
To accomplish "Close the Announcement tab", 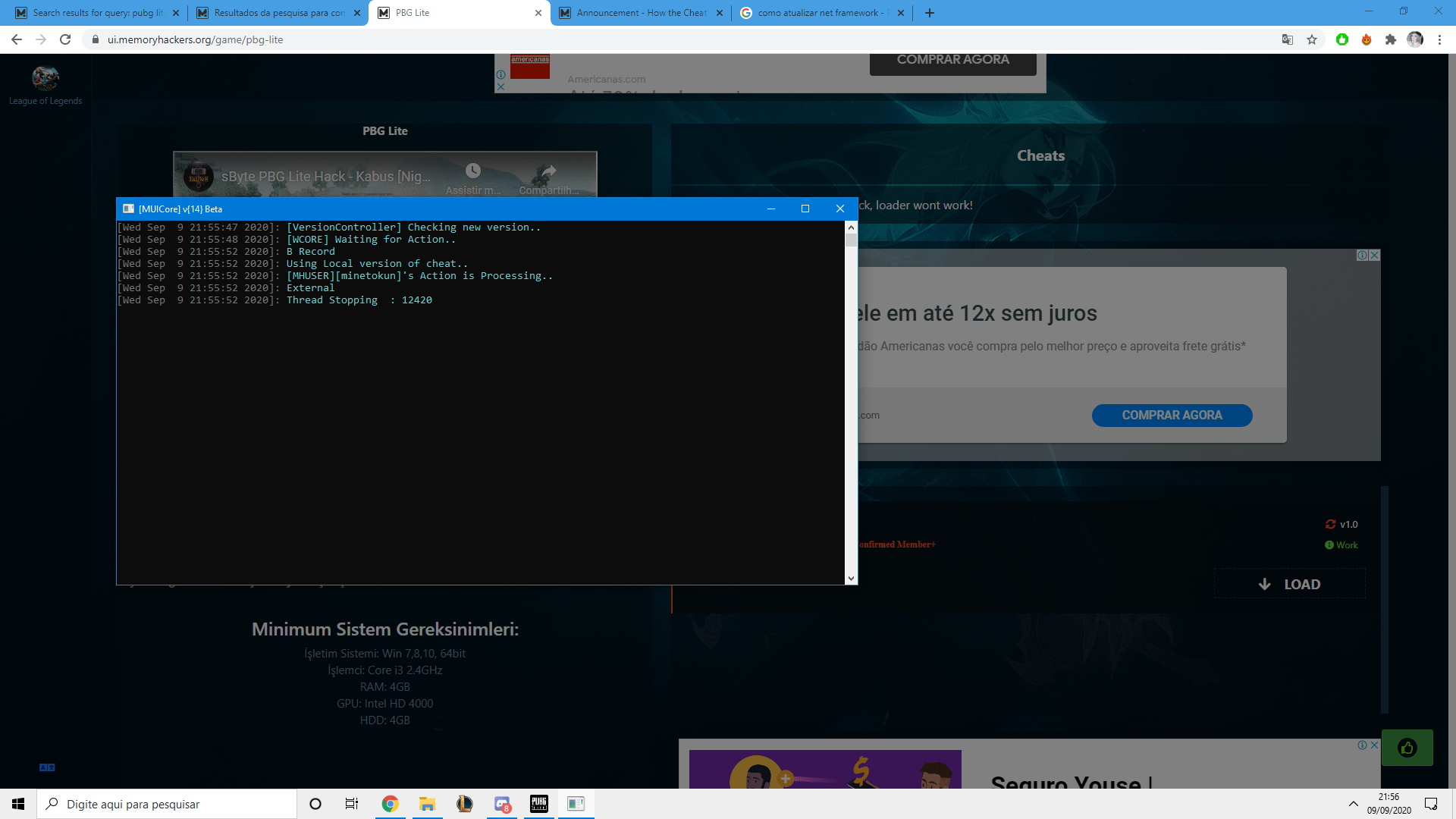I will click(720, 13).
